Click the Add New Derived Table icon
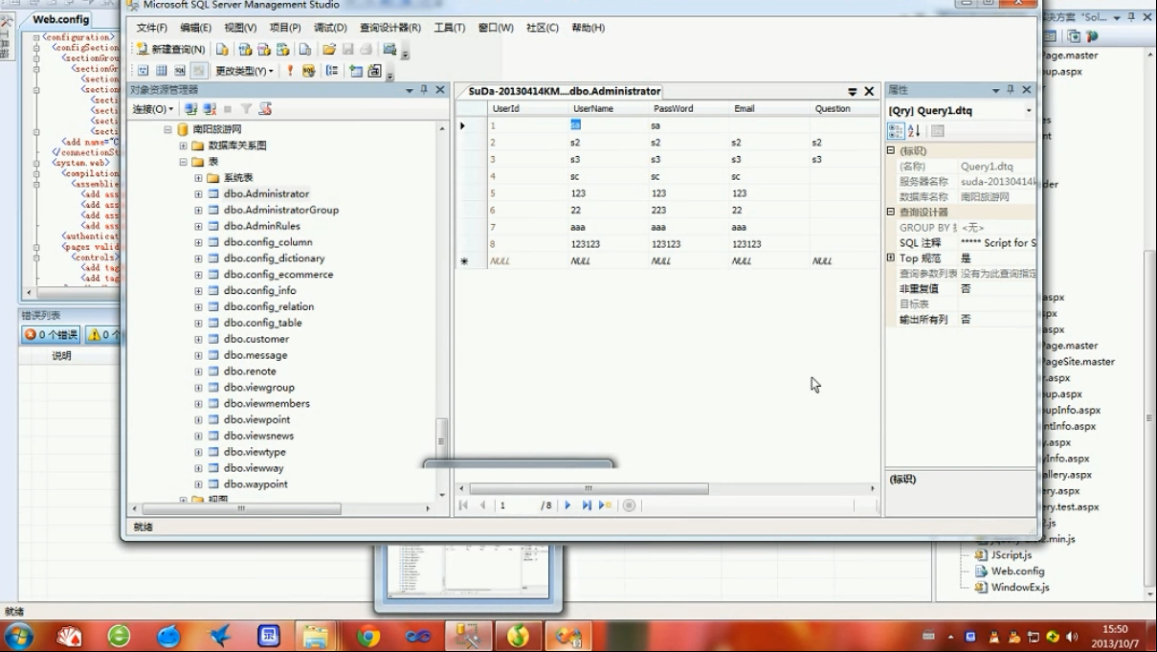Viewport: 1157px width, 652px height. [x=375, y=71]
